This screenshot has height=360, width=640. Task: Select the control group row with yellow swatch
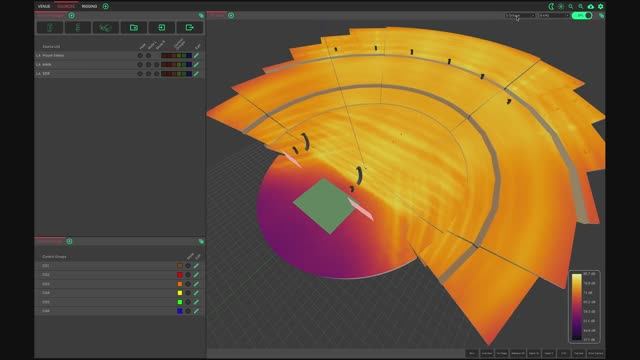coord(119,293)
